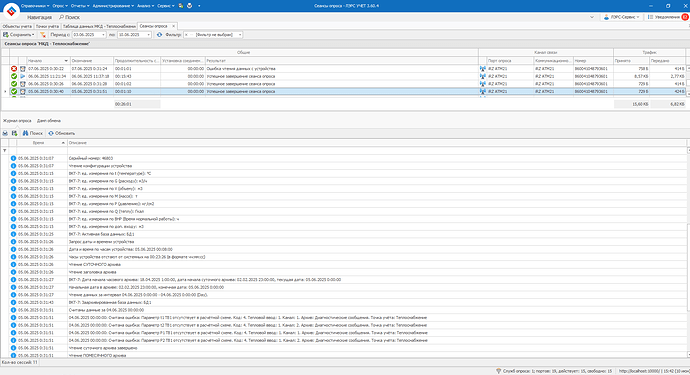Click the export log icon in the journal toolbar

(15, 133)
